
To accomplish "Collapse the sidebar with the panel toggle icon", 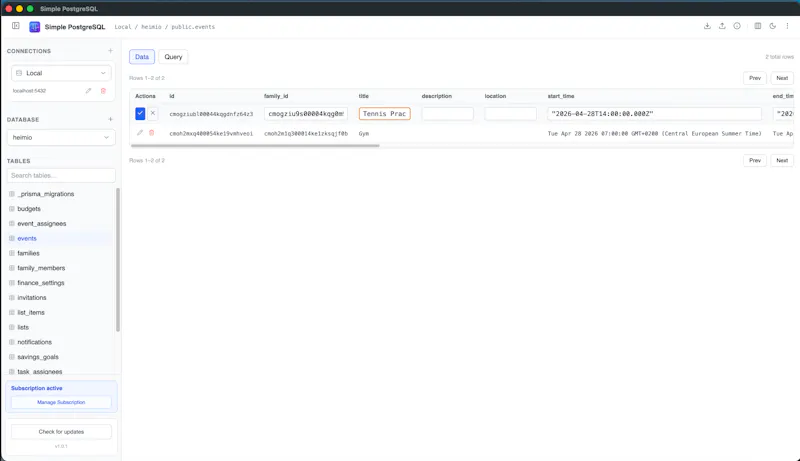I will pos(16,25).
